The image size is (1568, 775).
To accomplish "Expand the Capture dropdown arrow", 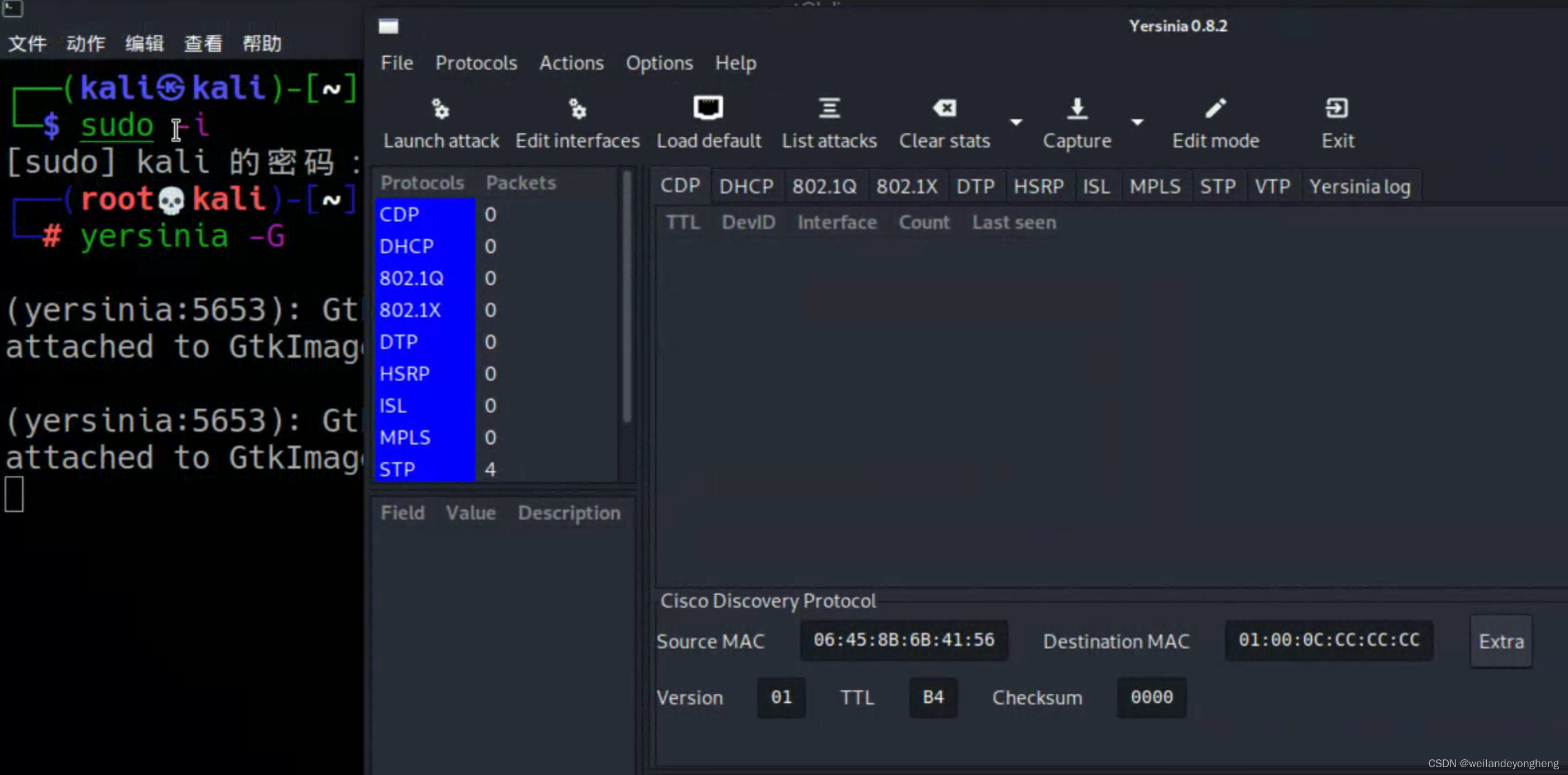I will pyautogui.click(x=1136, y=123).
